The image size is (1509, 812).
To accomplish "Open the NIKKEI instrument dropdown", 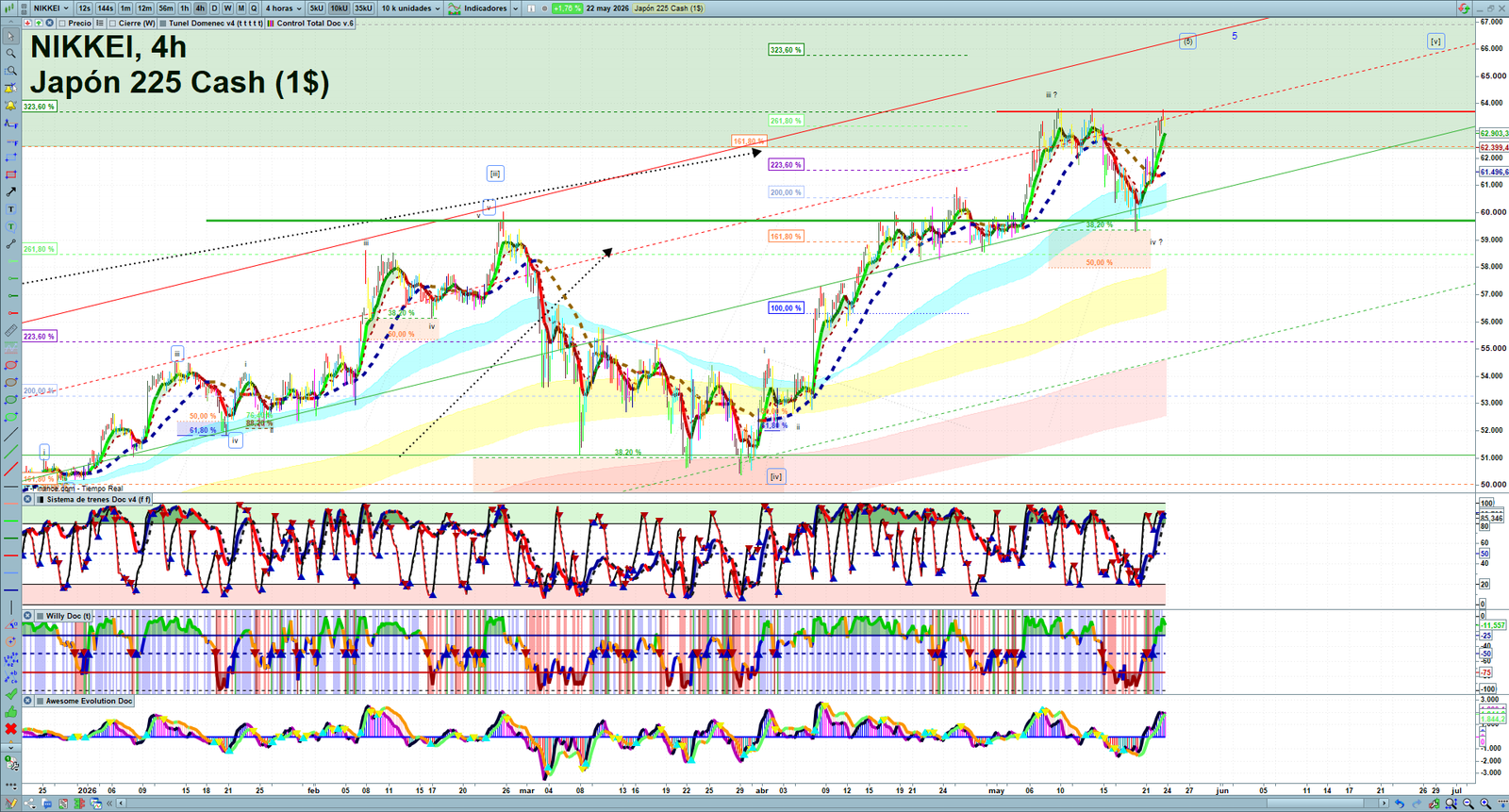I will click(x=51, y=8).
